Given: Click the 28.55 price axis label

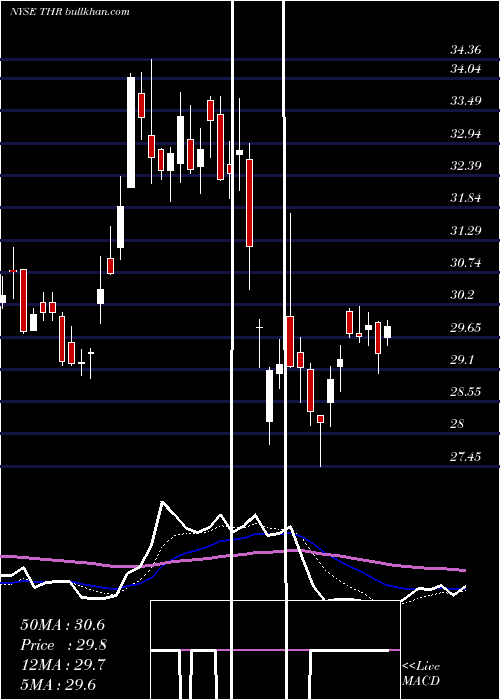Looking at the screenshot, I should point(466,392).
